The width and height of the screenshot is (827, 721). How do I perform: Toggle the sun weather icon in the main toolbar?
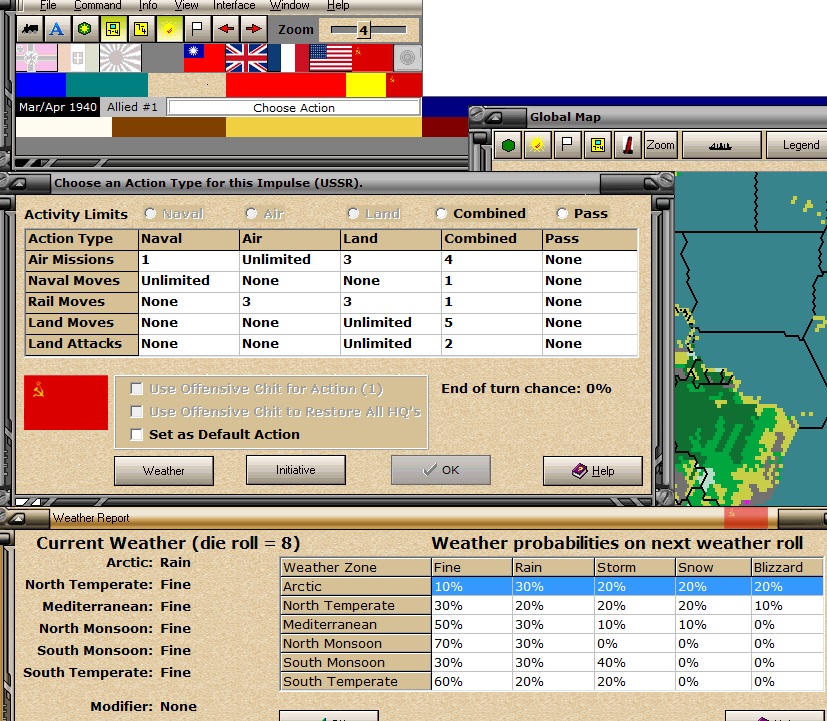tap(169, 29)
